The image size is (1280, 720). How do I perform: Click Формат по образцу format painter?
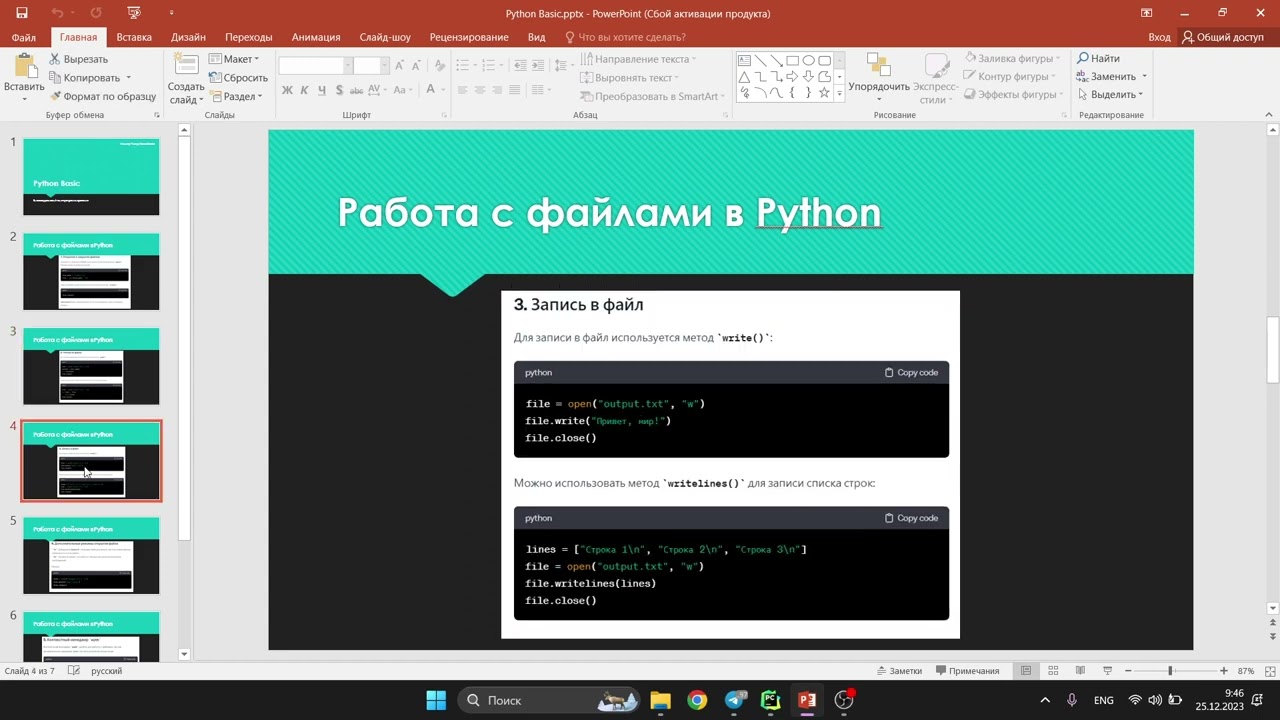tap(102, 96)
